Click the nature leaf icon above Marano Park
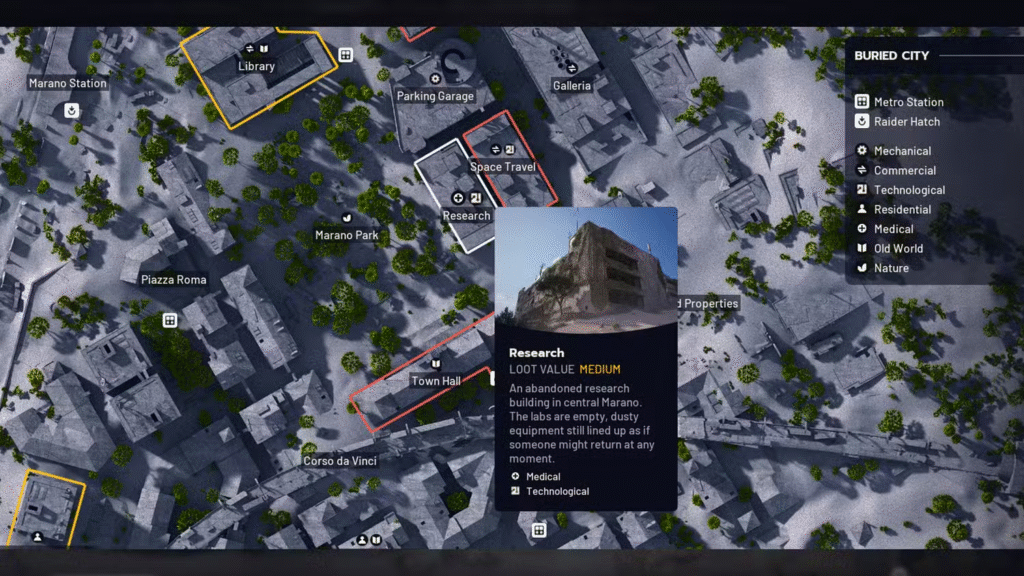 pyautogui.click(x=347, y=217)
